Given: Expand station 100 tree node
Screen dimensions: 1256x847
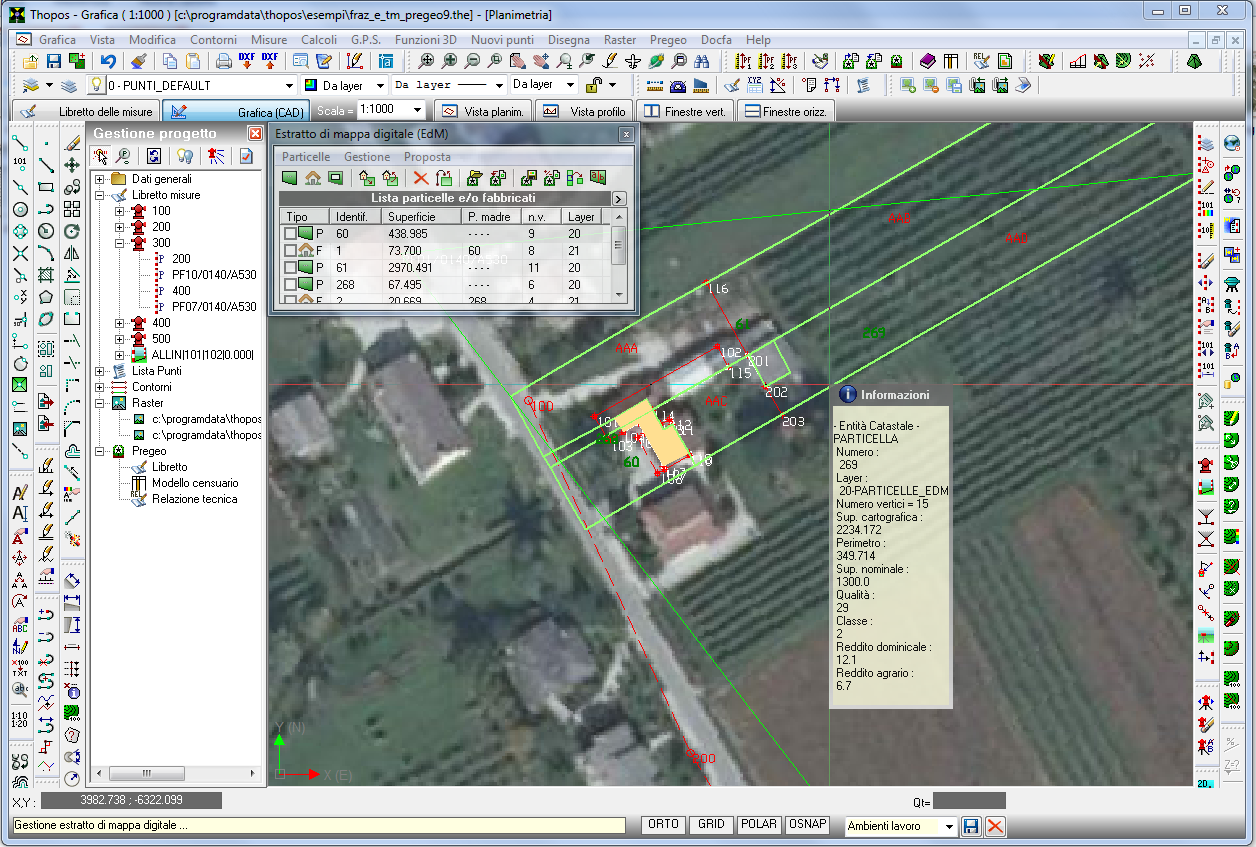Looking at the screenshot, I should (x=119, y=211).
